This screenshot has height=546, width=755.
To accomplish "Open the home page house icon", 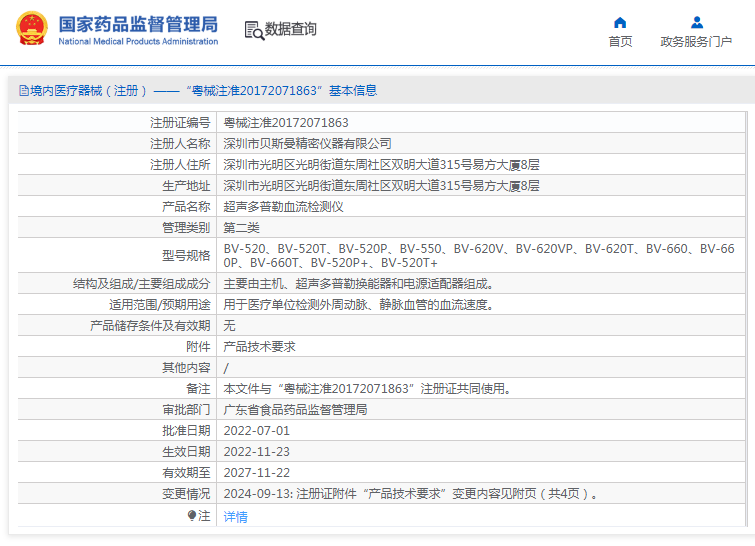I will (x=620, y=23).
